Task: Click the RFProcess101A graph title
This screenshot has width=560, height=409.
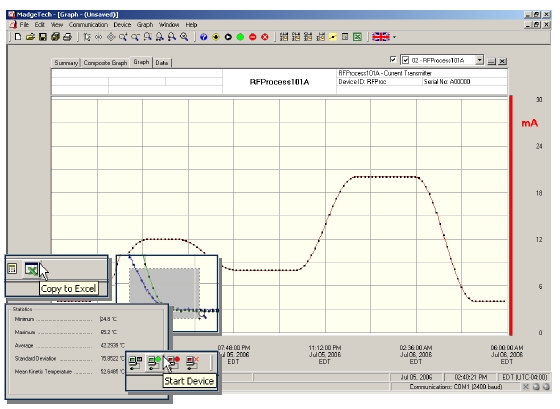Action: [279, 82]
